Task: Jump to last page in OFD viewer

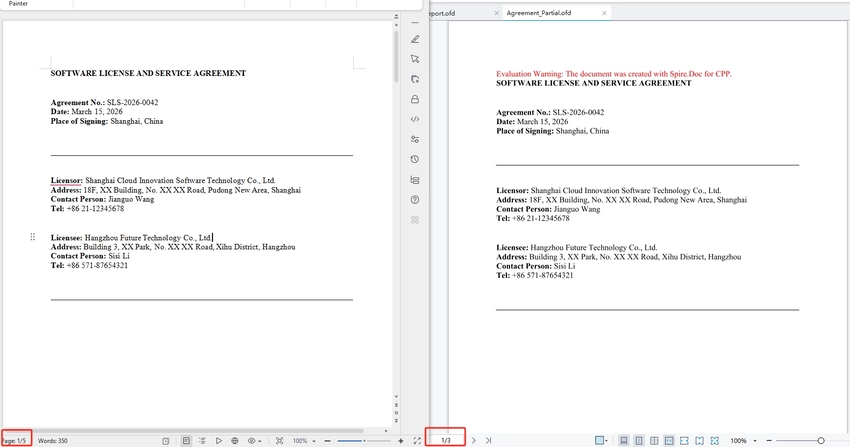Action: tap(487, 440)
